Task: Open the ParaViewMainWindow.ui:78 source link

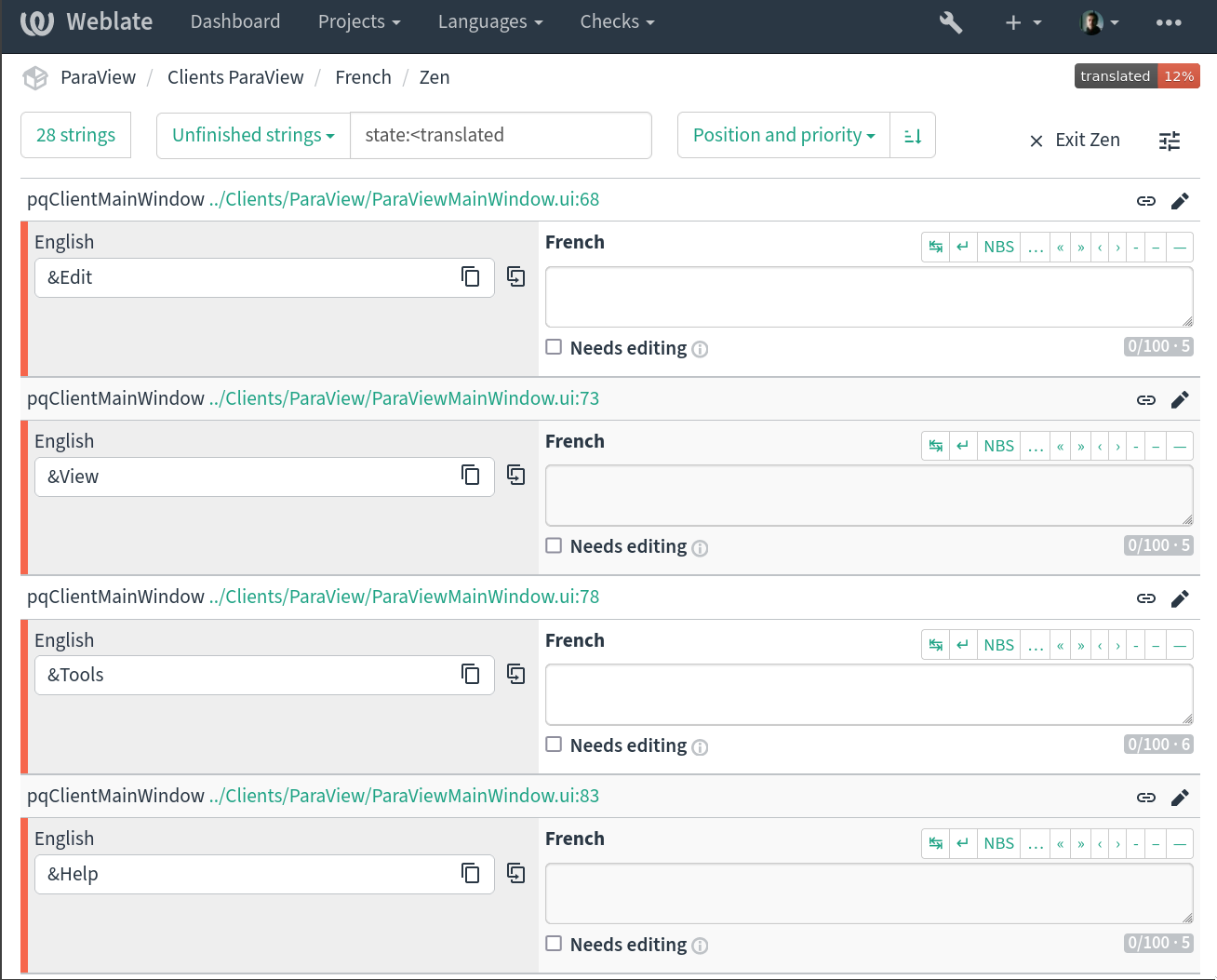Action: [404, 597]
